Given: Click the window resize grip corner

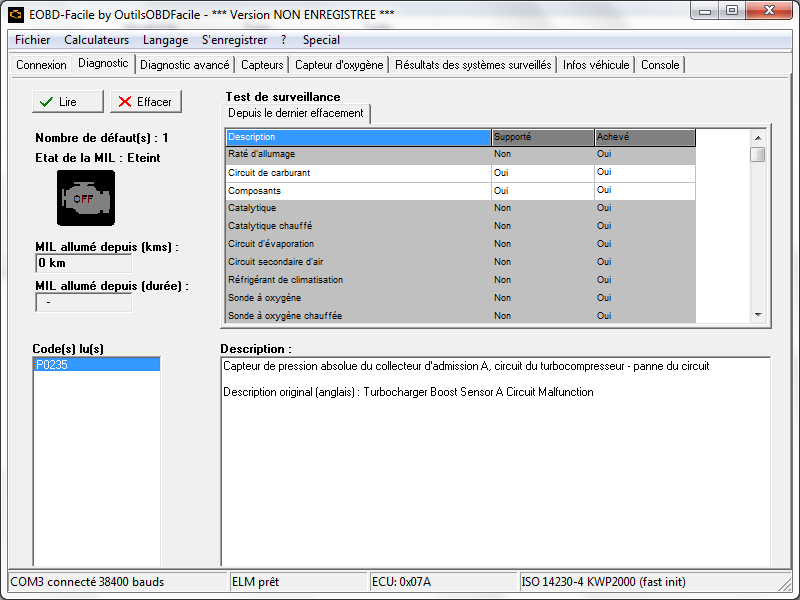Looking at the screenshot, I should [785, 583].
